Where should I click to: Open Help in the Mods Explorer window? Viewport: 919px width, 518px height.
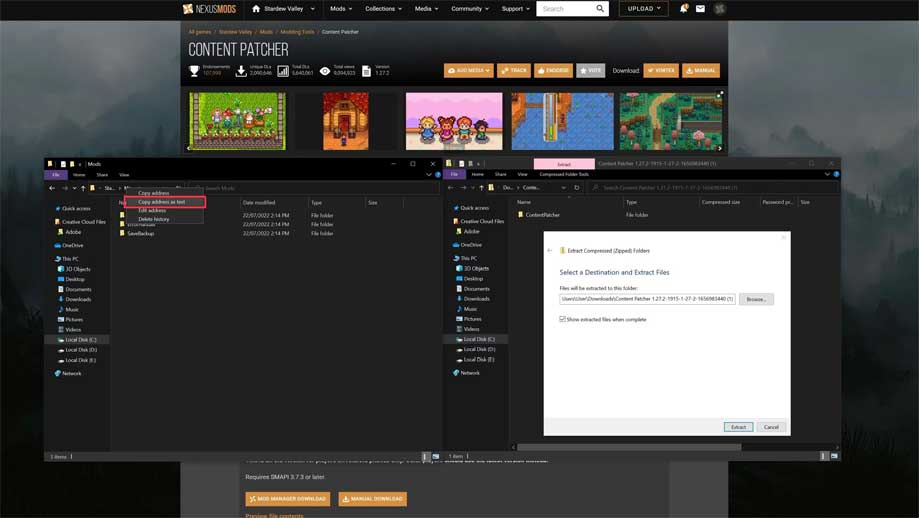438,175
